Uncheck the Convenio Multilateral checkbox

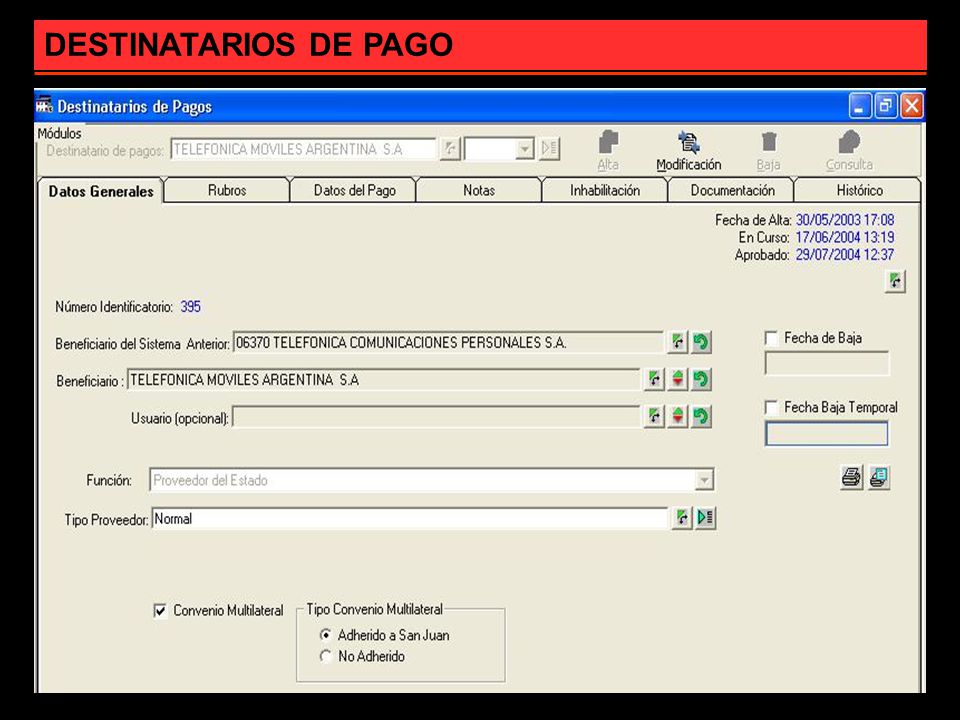[160, 611]
